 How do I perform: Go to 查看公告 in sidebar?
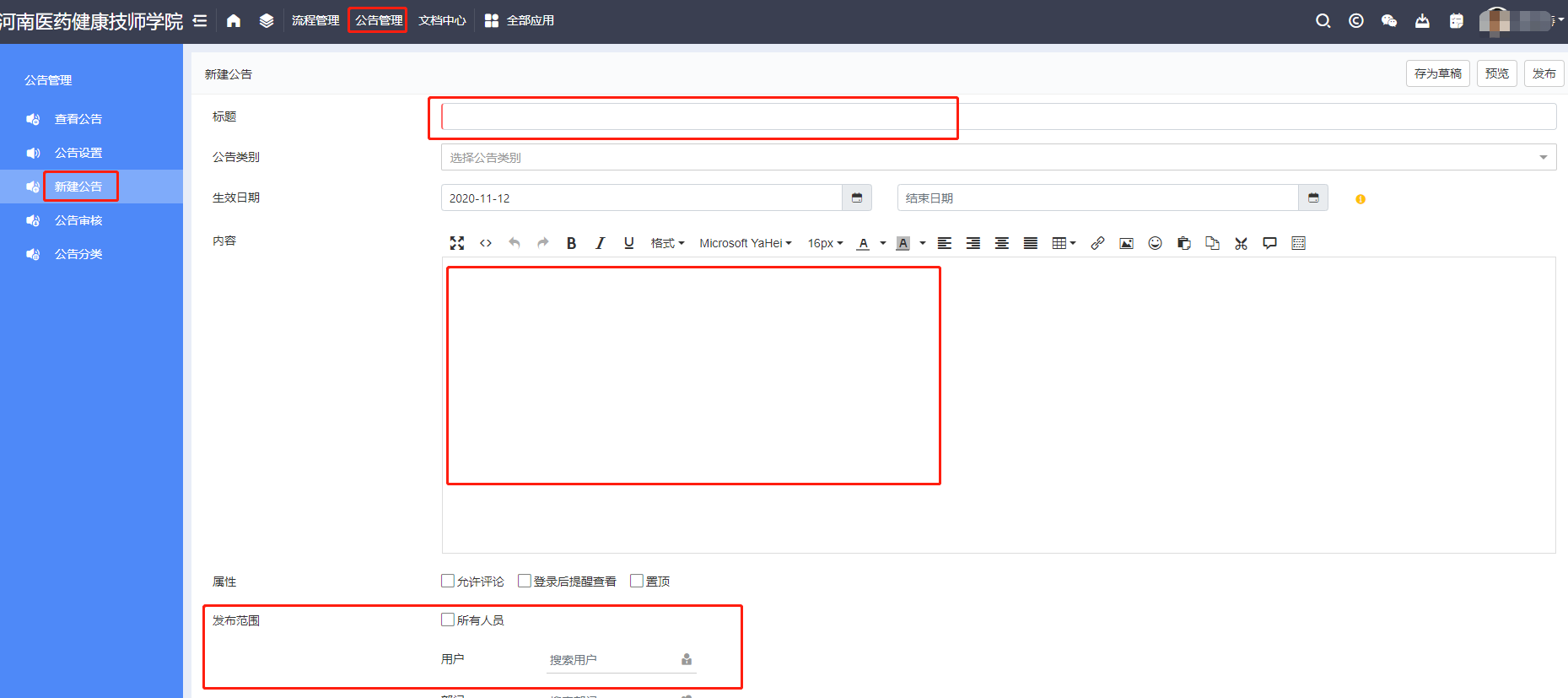click(x=78, y=119)
